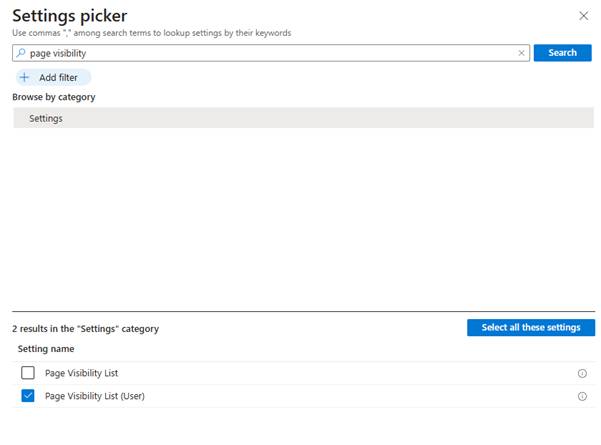Open info for Page Visibility List
Screen dimensions: 601x445
tap(582, 373)
